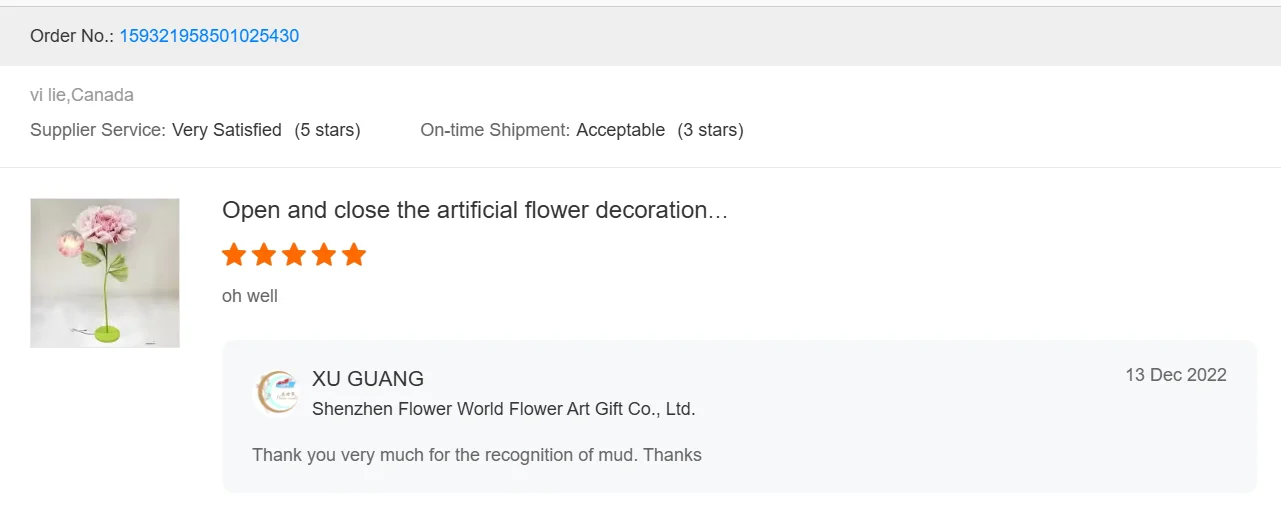Image resolution: width=1281 pixels, height=522 pixels.
Task: Click the 13 Dec 2022 reply date
Action: (x=1175, y=375)
